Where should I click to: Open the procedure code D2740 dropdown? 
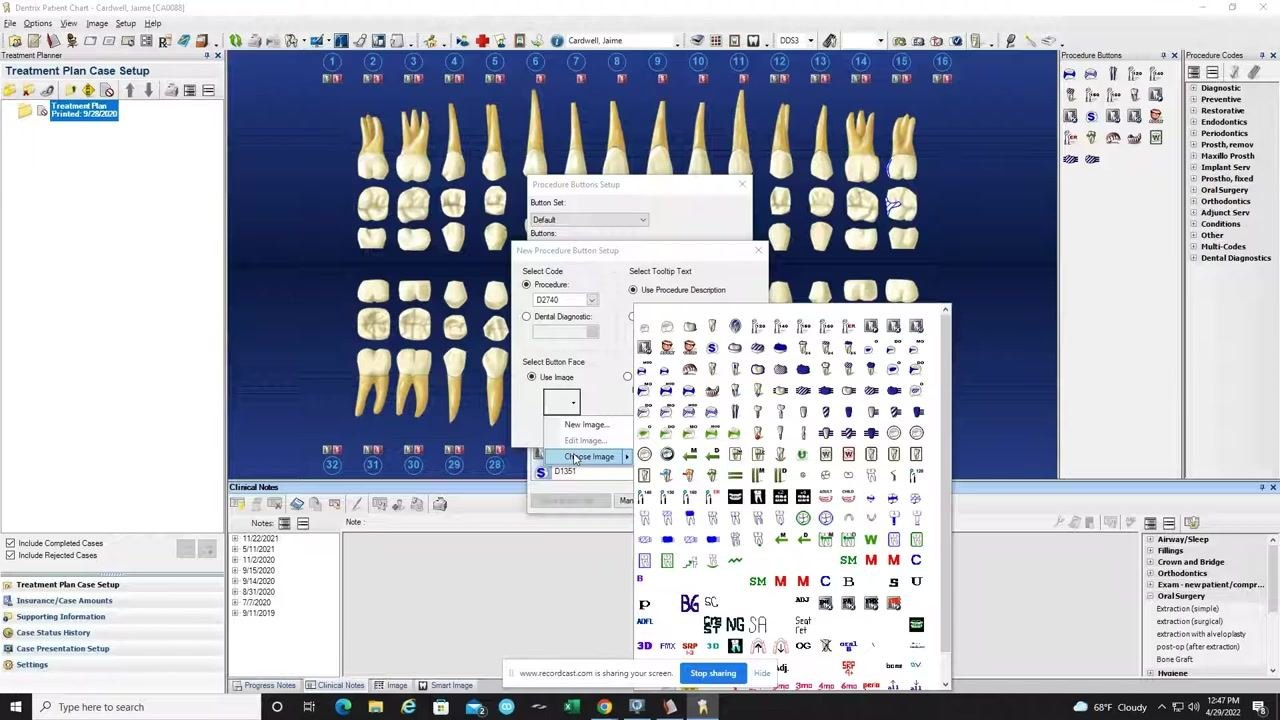click(x=592, y=300)
